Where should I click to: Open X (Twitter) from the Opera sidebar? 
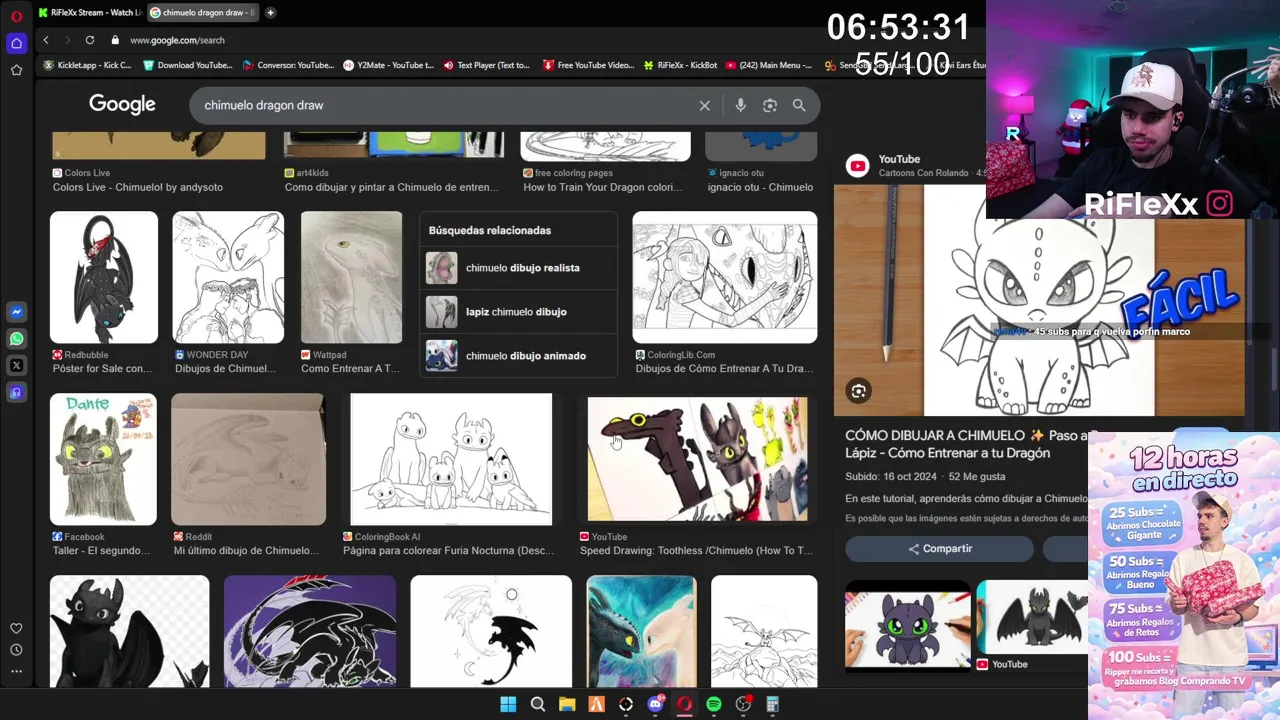click(16, 366)
